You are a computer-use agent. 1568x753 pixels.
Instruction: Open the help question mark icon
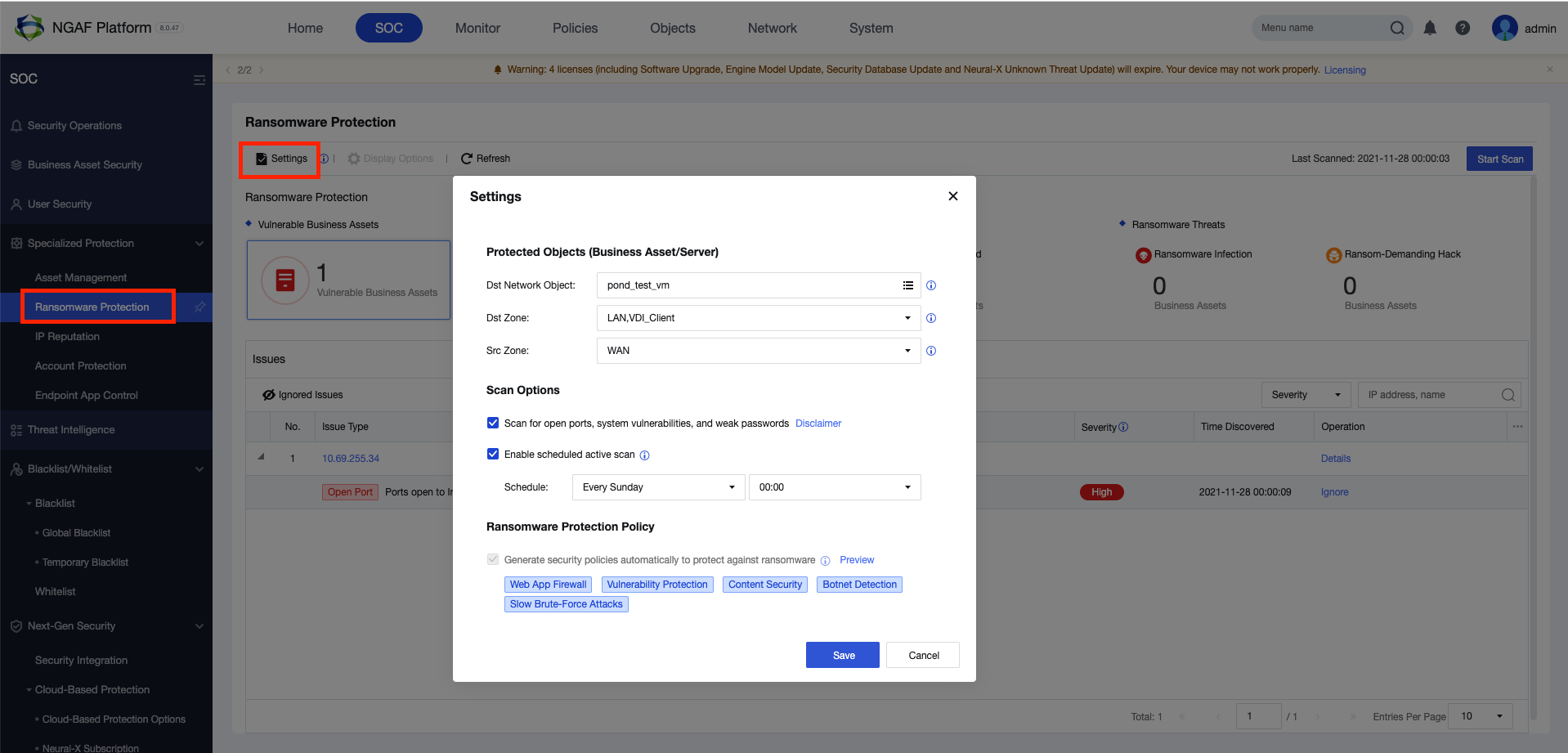coord(1463,28)
